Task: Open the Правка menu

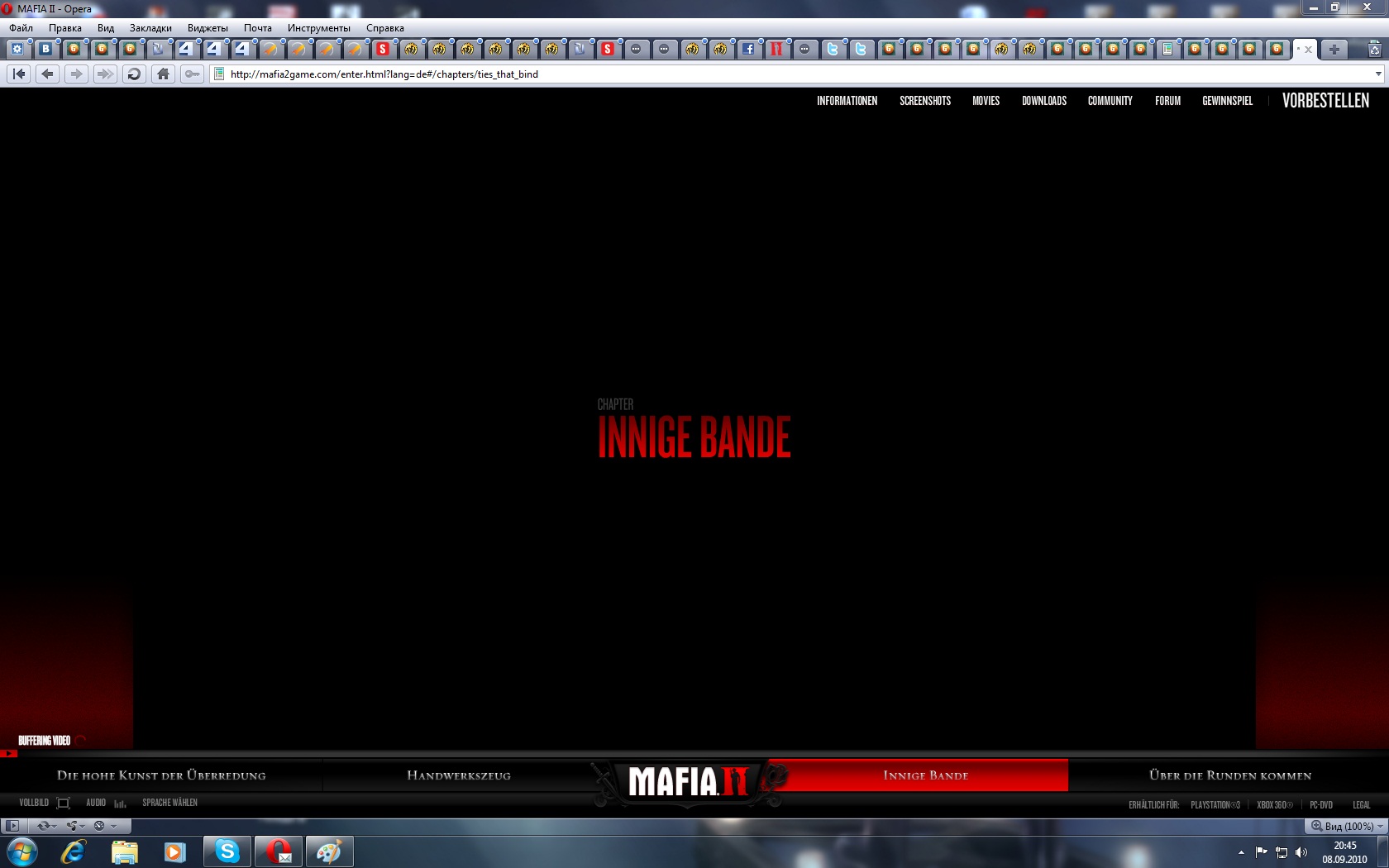Action: pos(65,28)
